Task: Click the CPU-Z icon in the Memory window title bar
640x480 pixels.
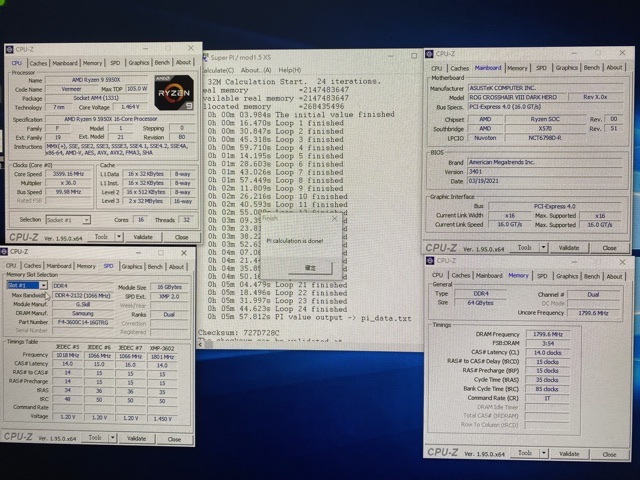Action: (x=430, y=260)
